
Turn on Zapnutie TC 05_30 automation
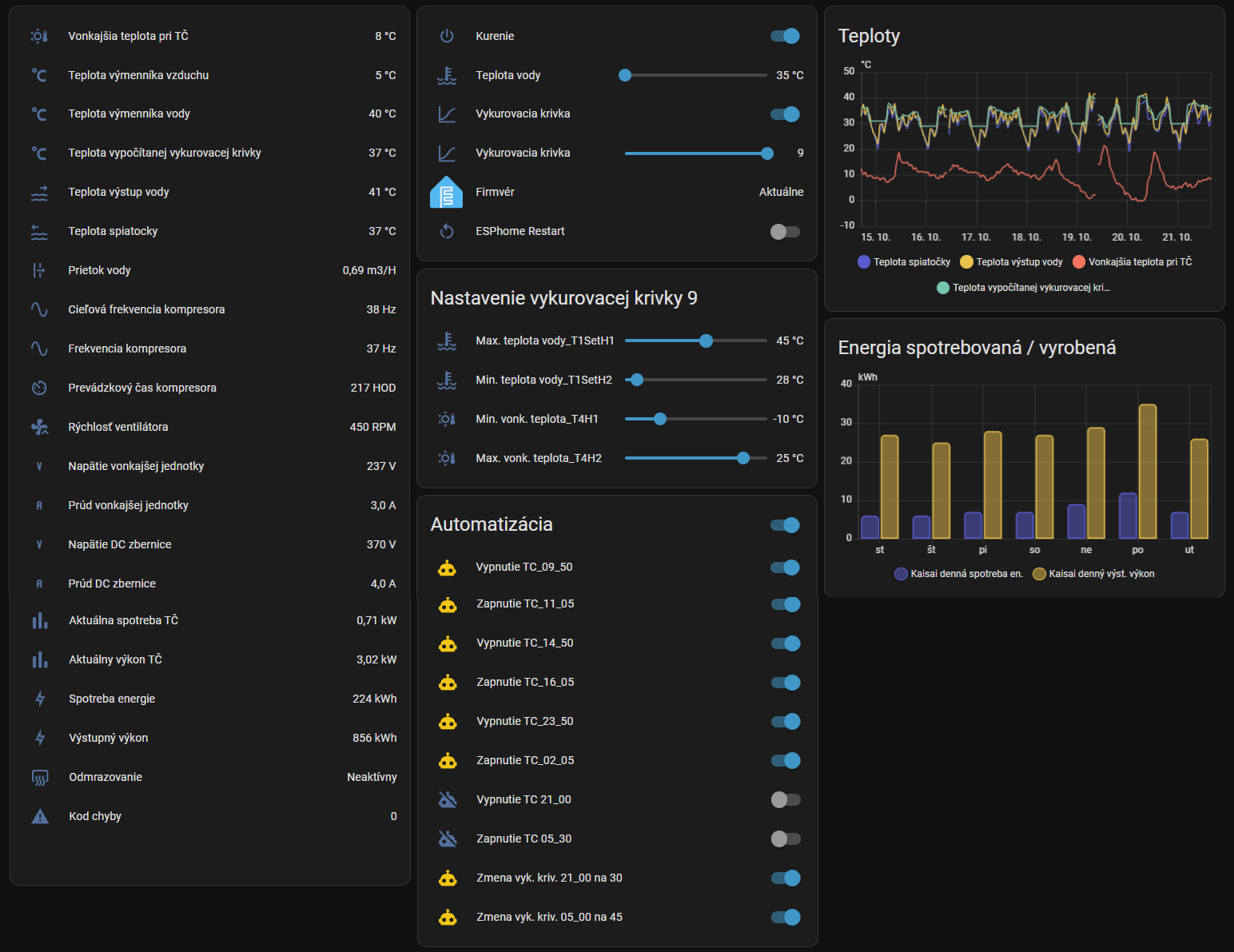click(786, 838)
